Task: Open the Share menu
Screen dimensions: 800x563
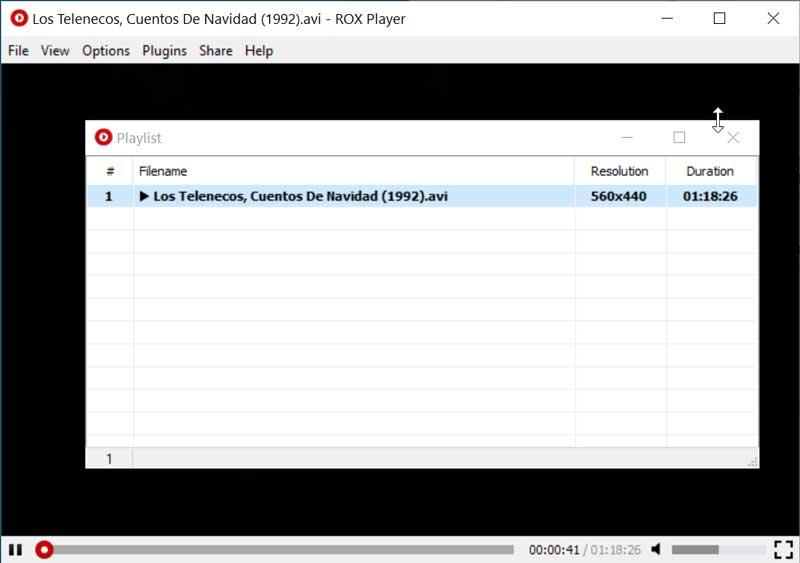Action: (x=216, y=51)
